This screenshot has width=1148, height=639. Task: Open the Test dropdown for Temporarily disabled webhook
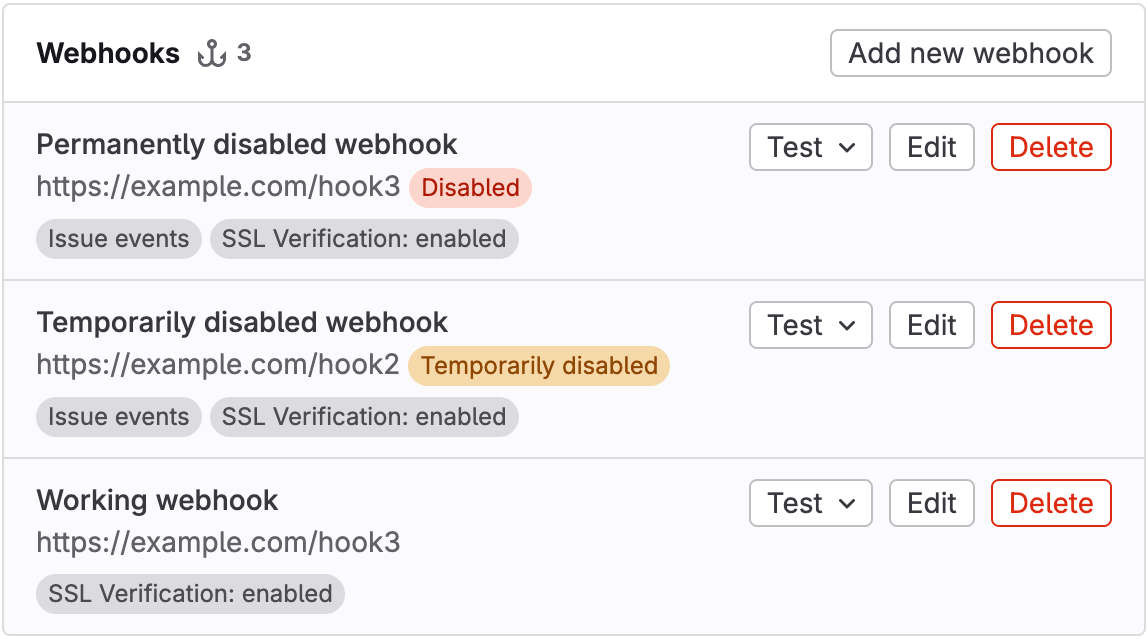(x=810, y=325)
